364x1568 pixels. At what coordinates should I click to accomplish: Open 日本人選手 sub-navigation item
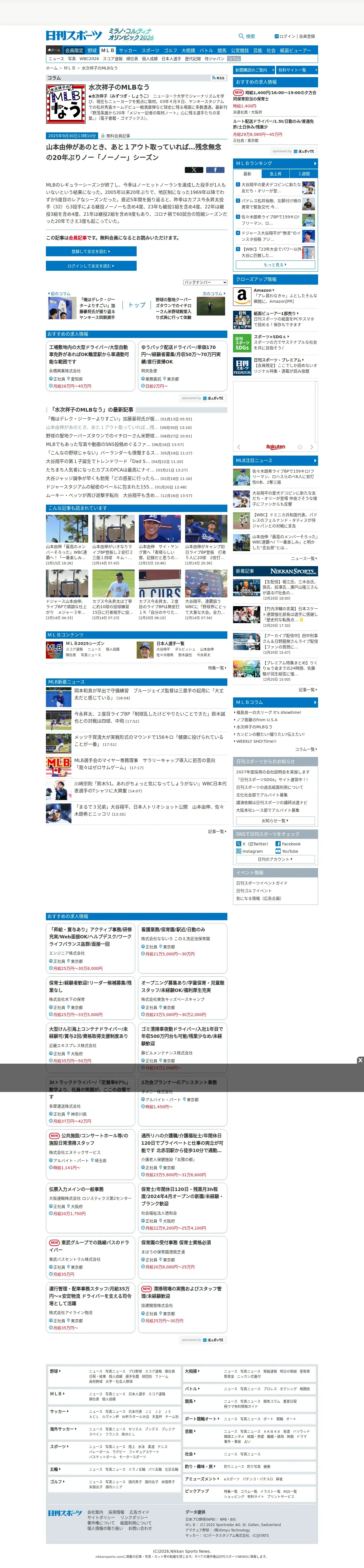171,59
